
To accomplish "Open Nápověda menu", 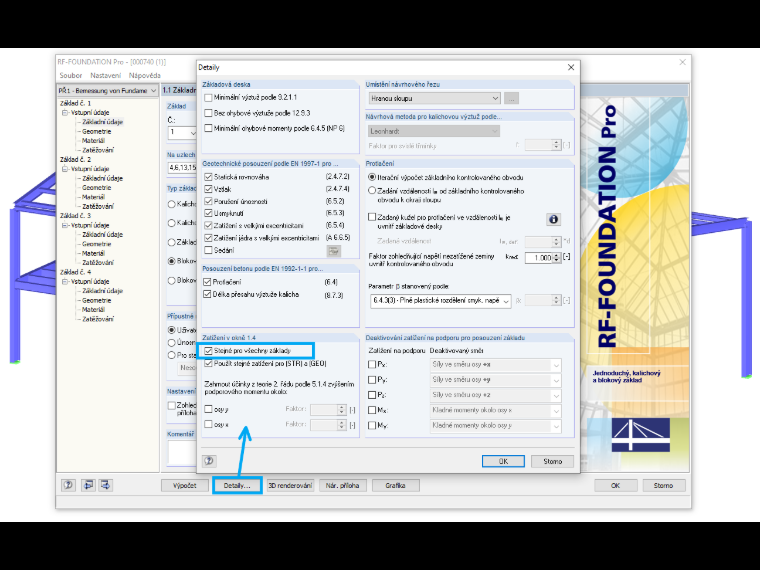I will point(144,76).
